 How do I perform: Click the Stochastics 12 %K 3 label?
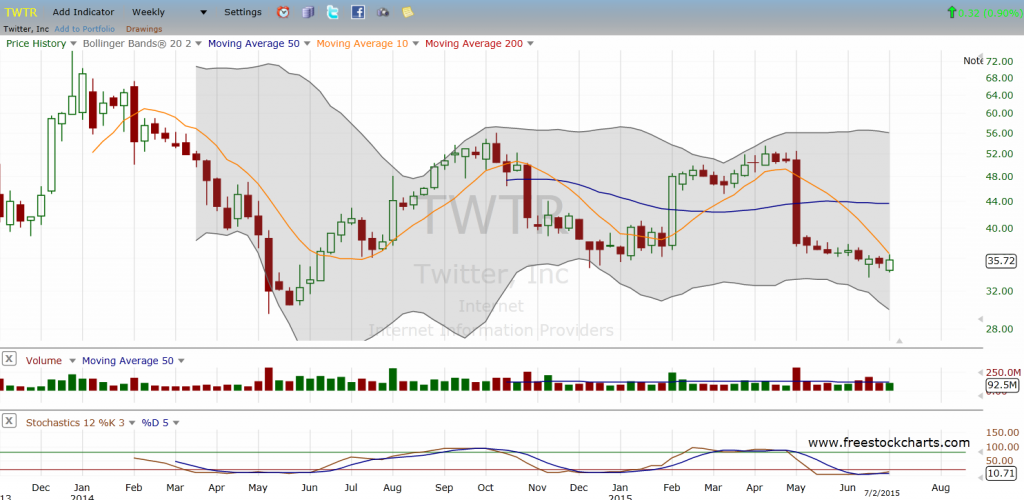(x=75, y=422)
